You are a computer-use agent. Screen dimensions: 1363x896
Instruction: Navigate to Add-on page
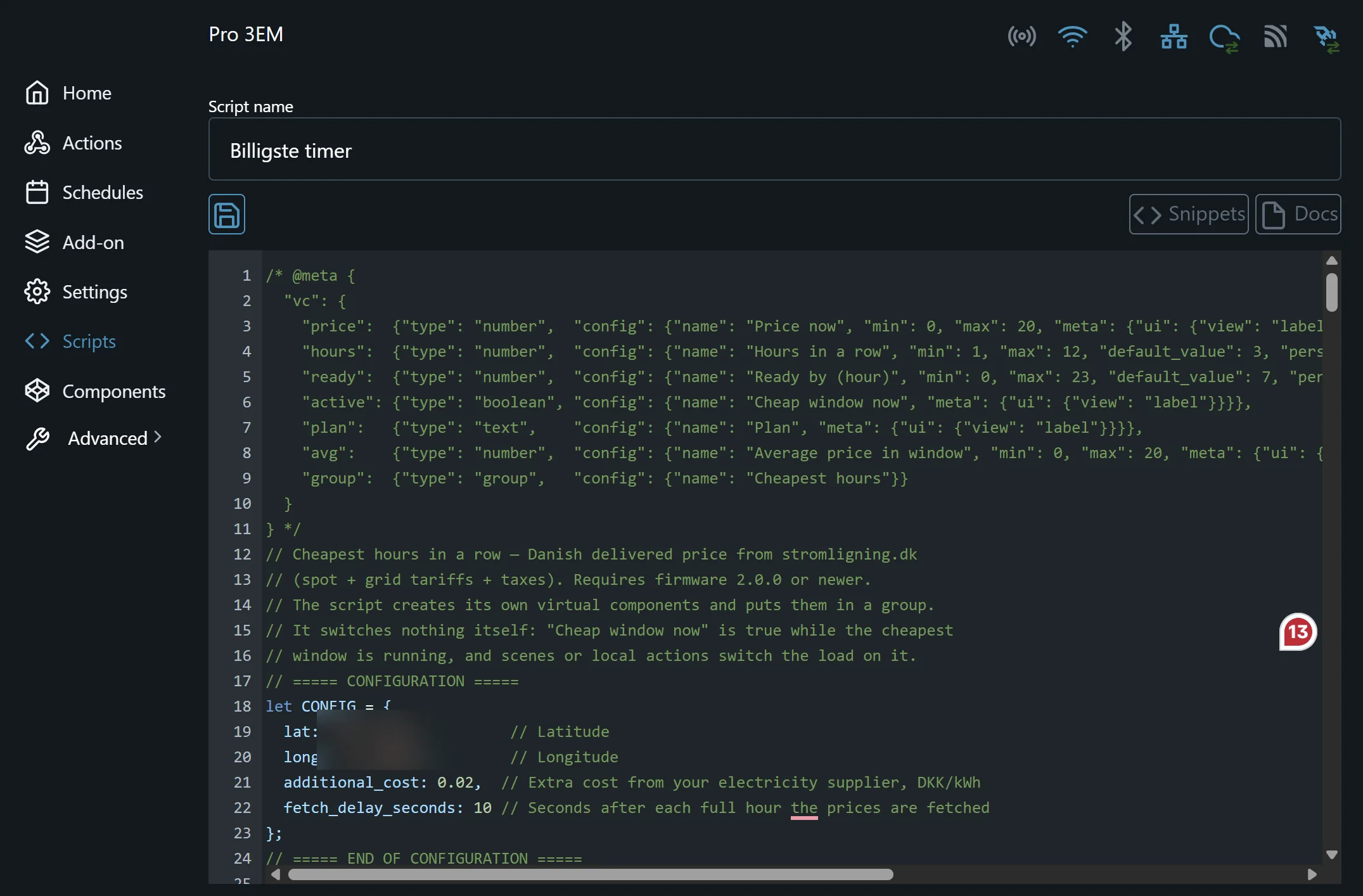pos(93,242)
